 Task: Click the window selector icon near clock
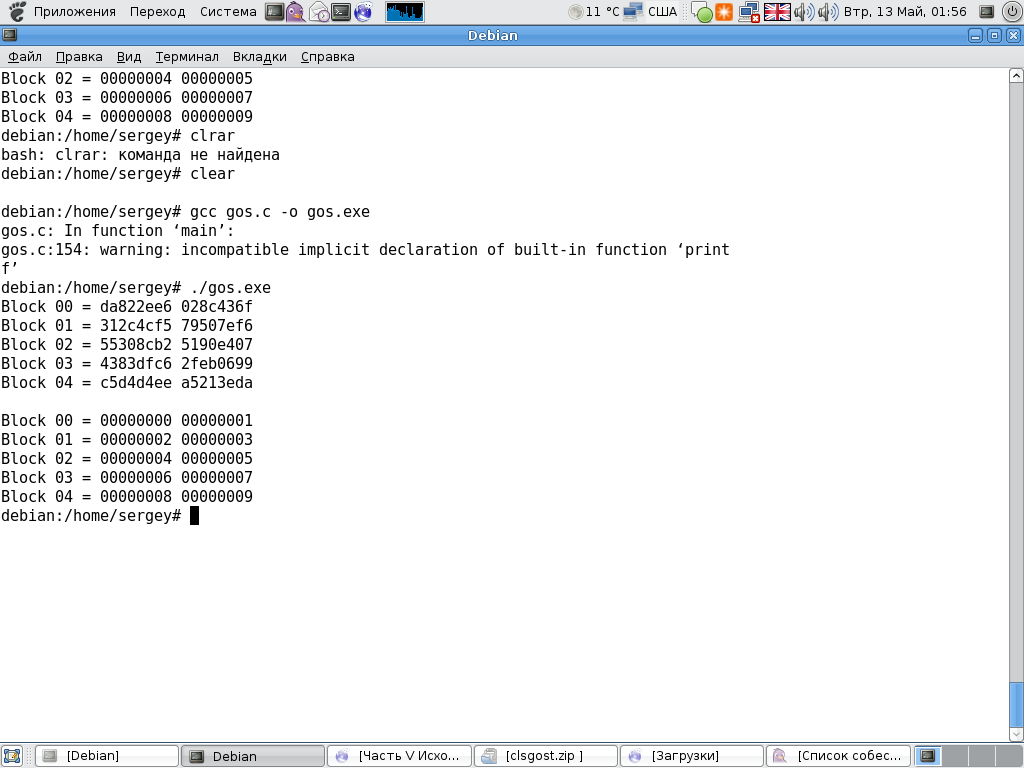987,12
